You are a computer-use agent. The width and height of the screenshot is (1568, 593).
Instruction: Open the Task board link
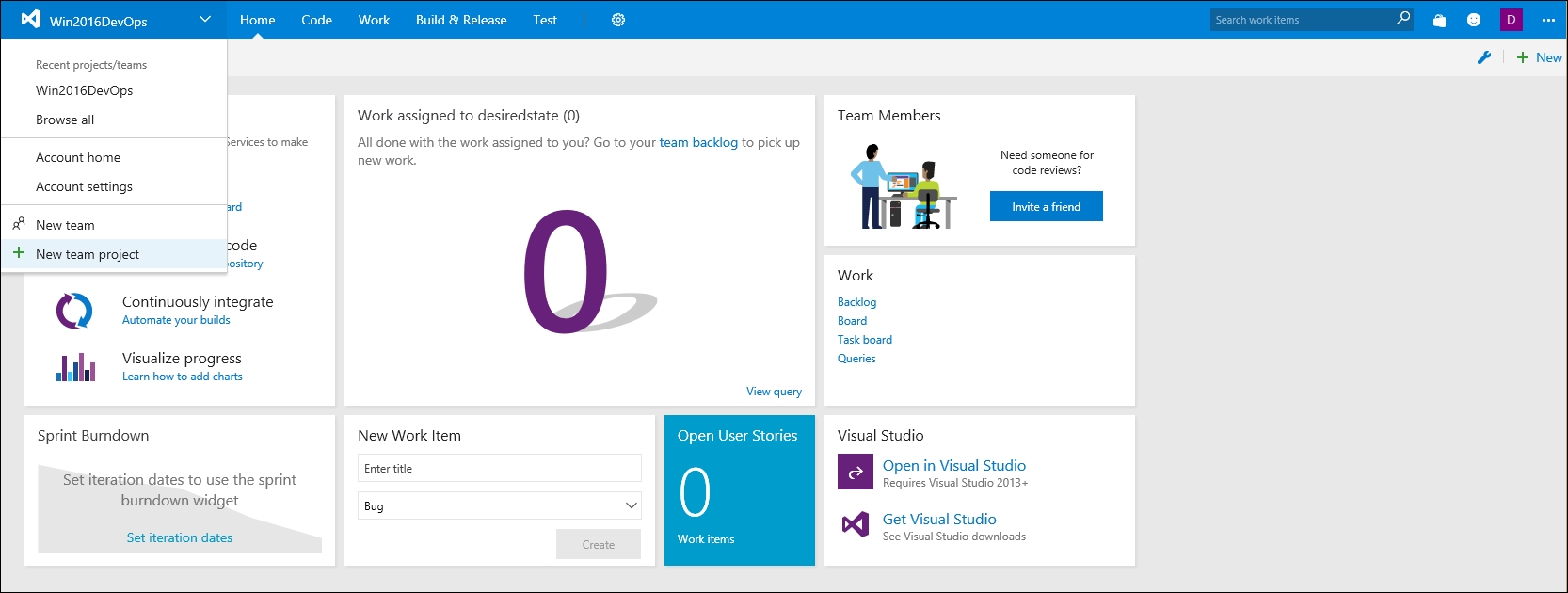(x=865, y=340)
